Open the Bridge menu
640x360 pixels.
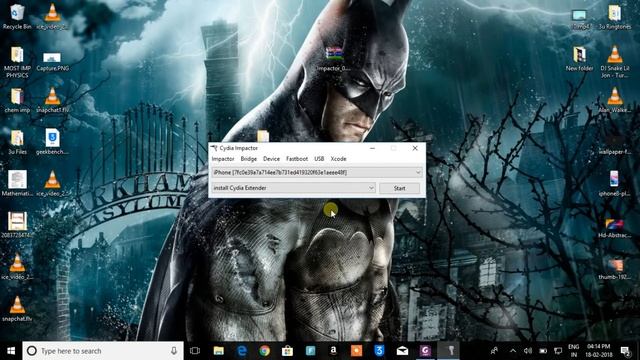(x=249, y=159)
